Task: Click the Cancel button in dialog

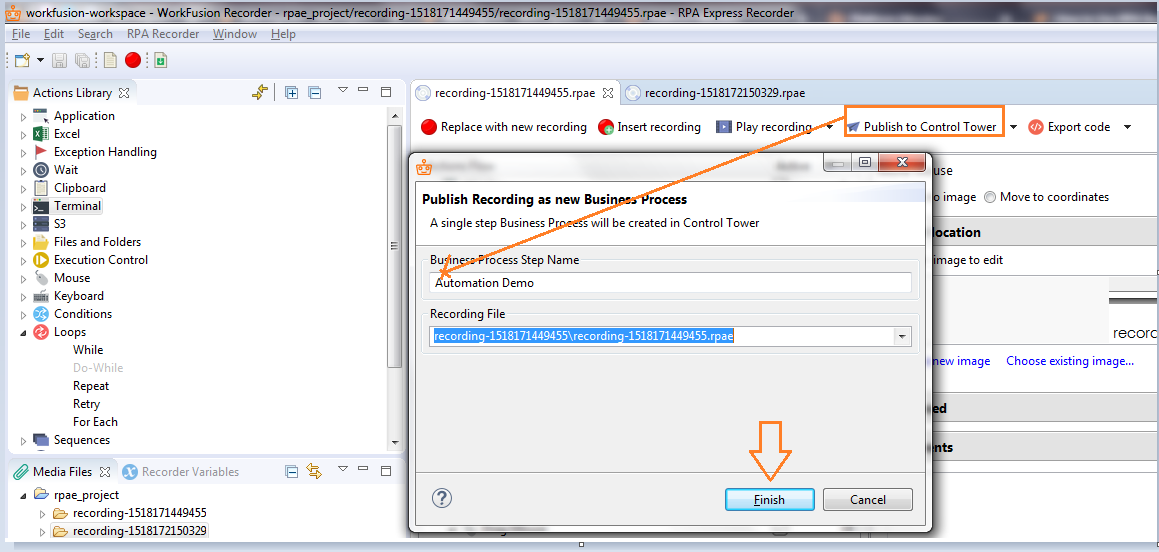Action: pyautogui.click(x=868, y=500)
